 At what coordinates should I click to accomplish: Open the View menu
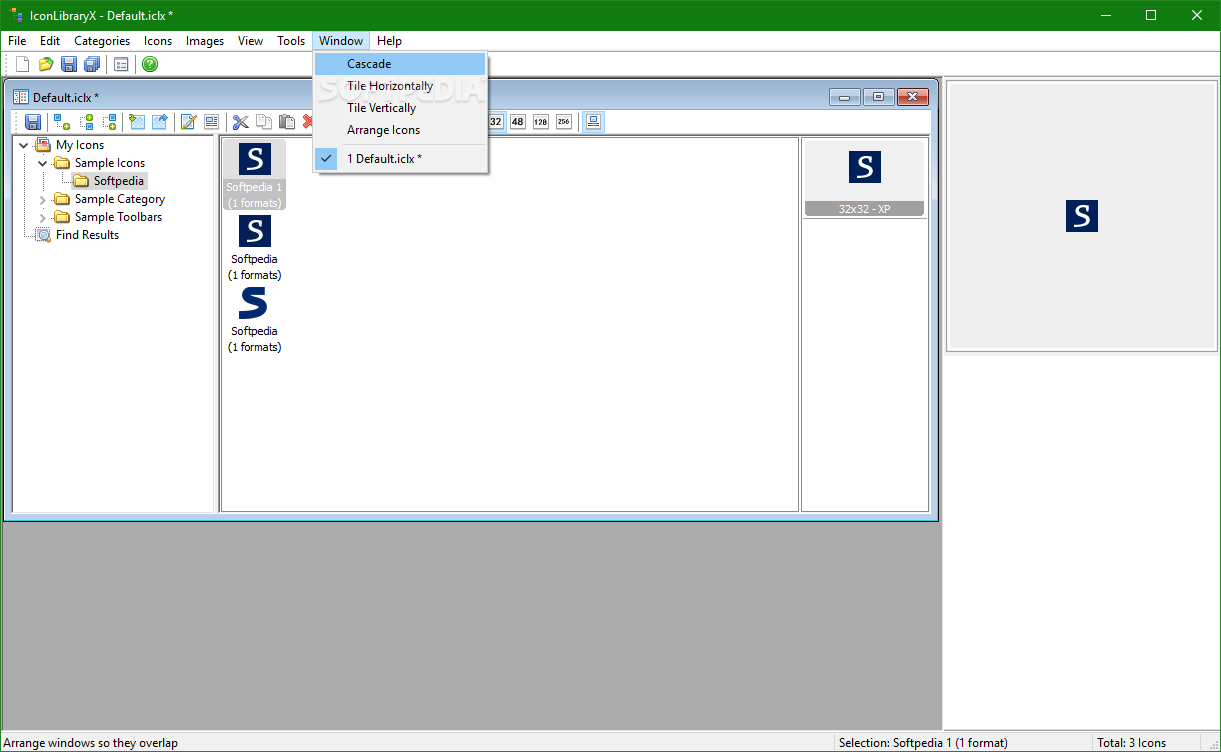coord(251,41)
